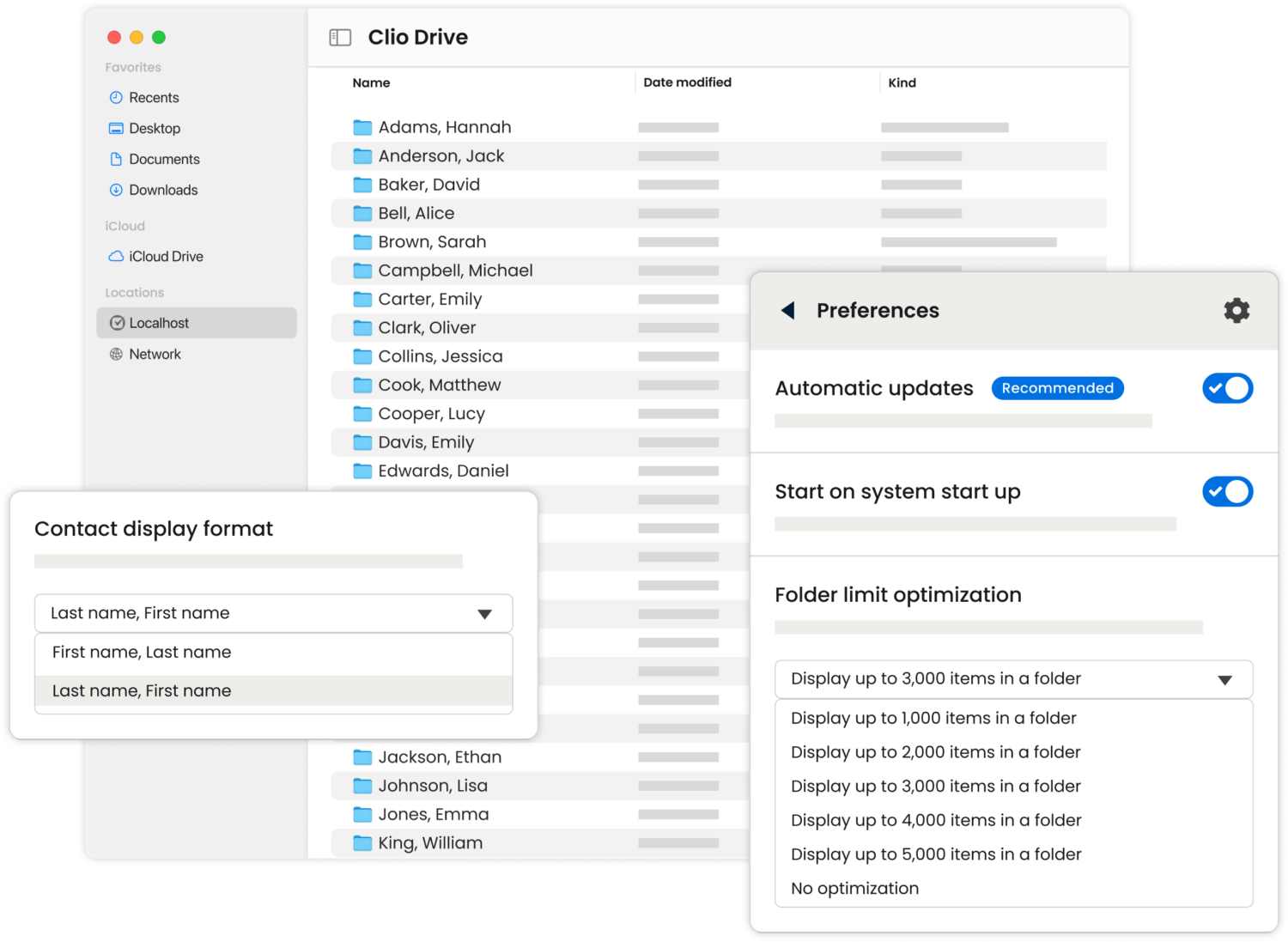
Task: Sort files by Date modified column
Action: (x=687, y=82)
